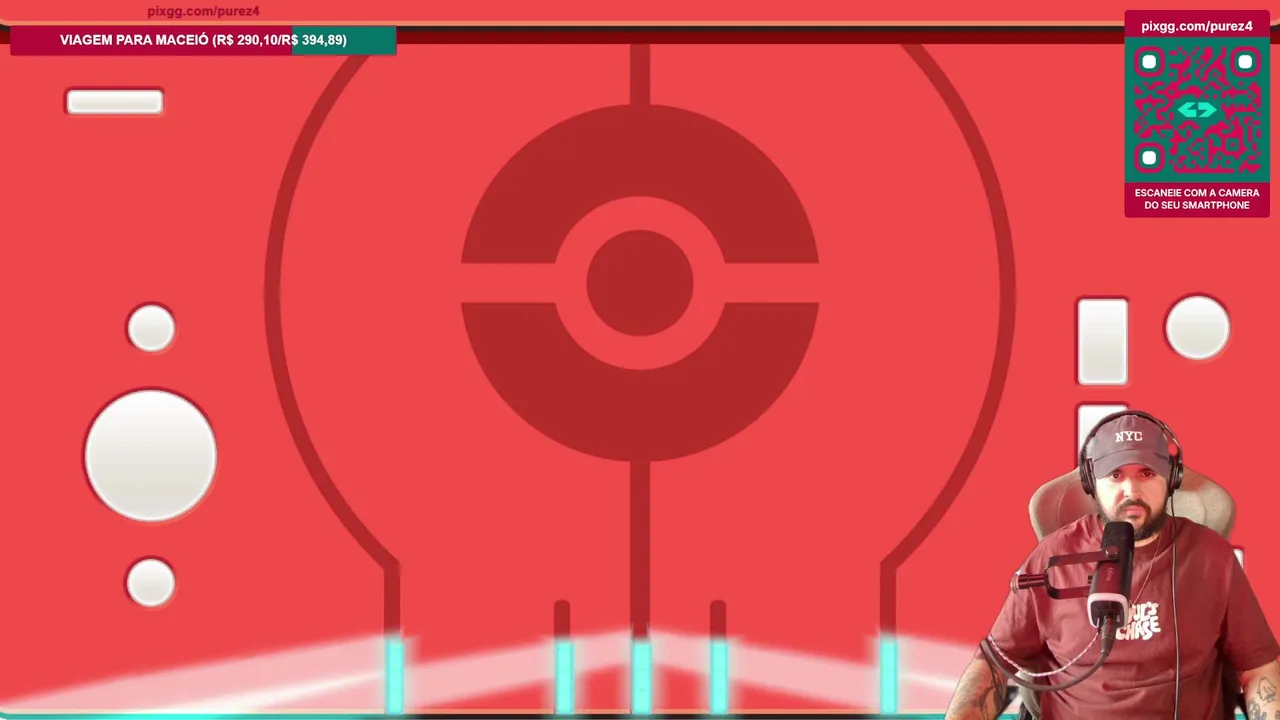Click the white round button at far right

tap(1197, 327)
